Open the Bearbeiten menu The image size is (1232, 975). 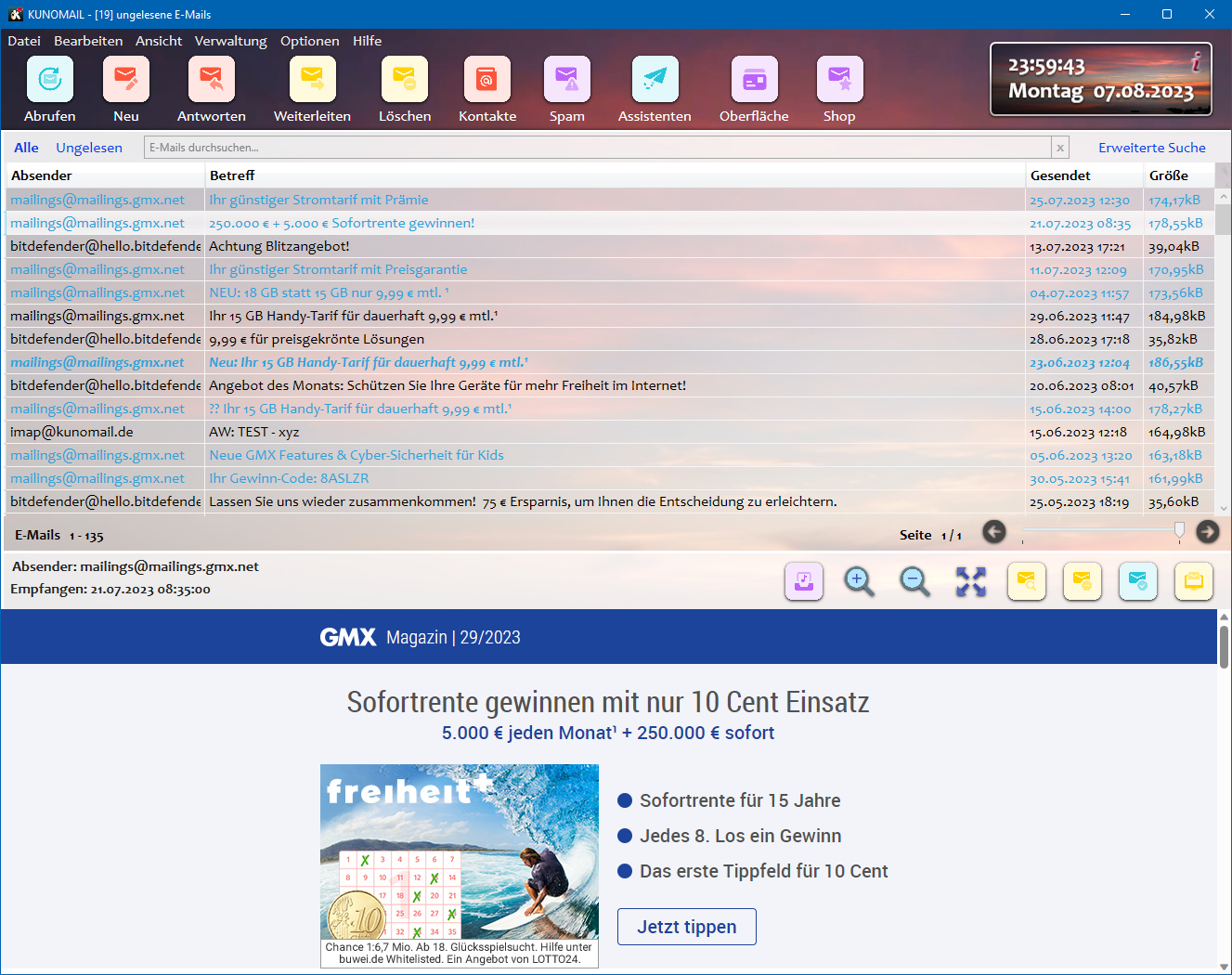coord(88,41)
